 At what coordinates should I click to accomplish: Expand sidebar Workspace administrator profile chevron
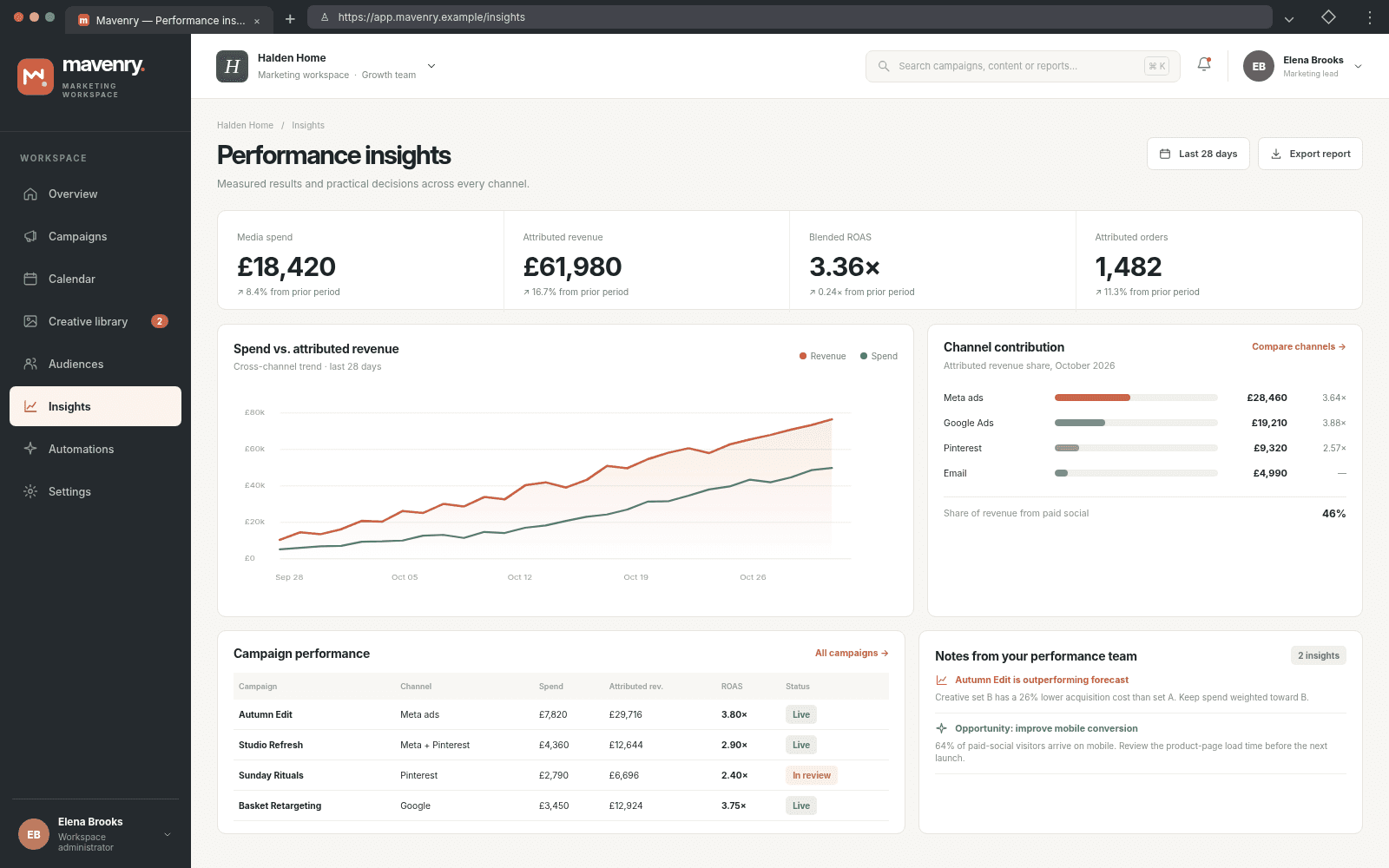[x=168, y=835]
